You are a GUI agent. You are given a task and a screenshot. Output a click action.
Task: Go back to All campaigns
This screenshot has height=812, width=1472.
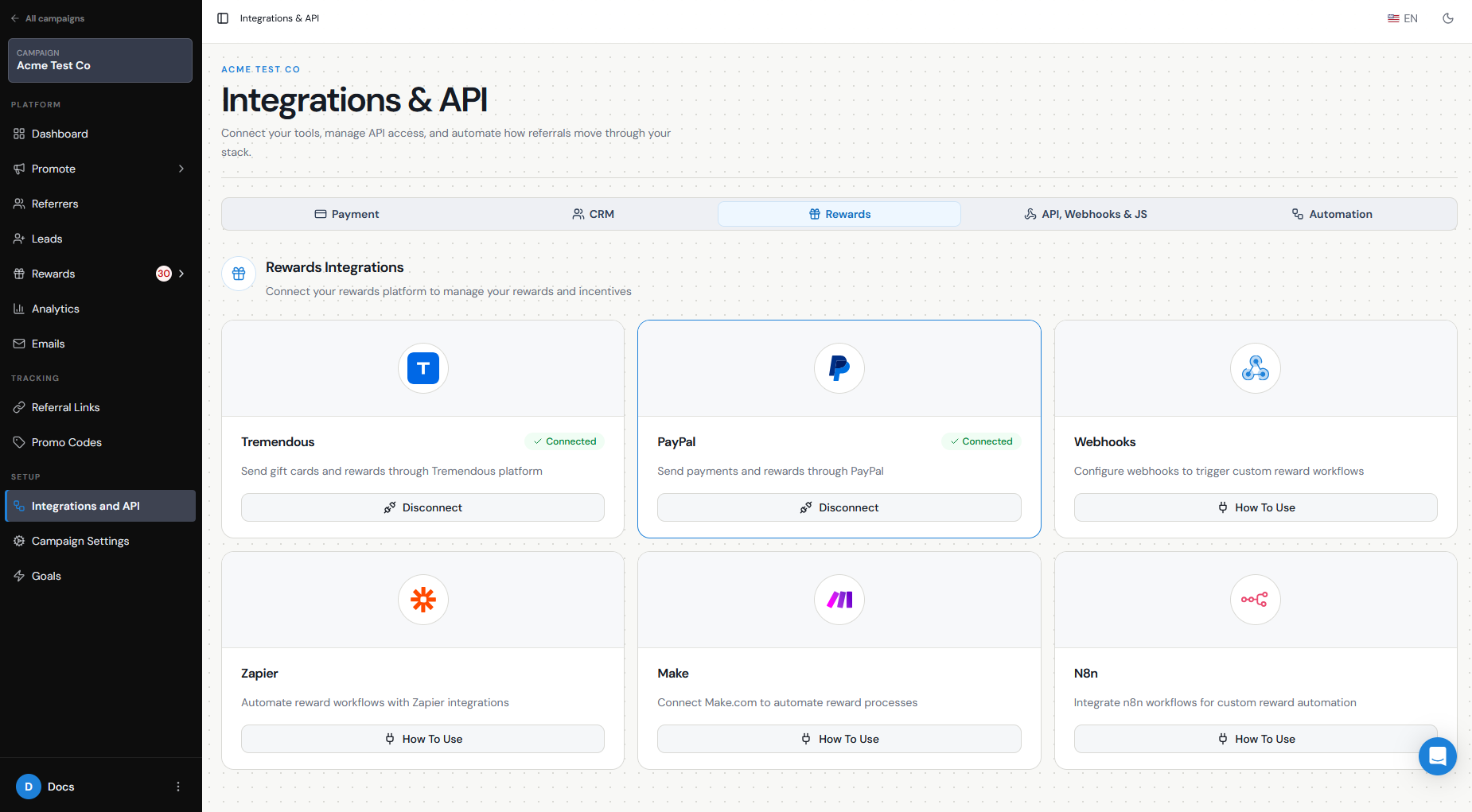point(48,18)
